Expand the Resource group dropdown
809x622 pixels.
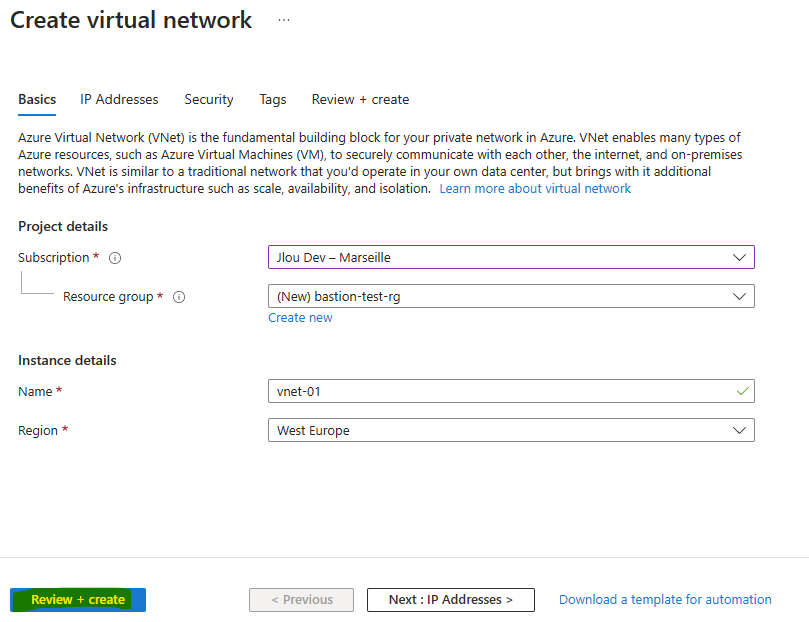[511, 296]
